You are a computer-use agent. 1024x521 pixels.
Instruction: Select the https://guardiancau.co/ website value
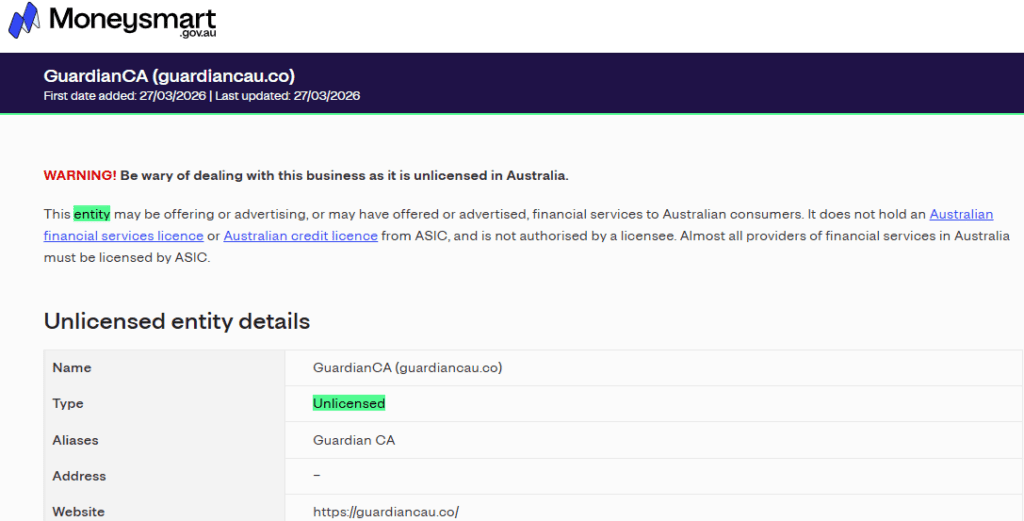point(386,512)
